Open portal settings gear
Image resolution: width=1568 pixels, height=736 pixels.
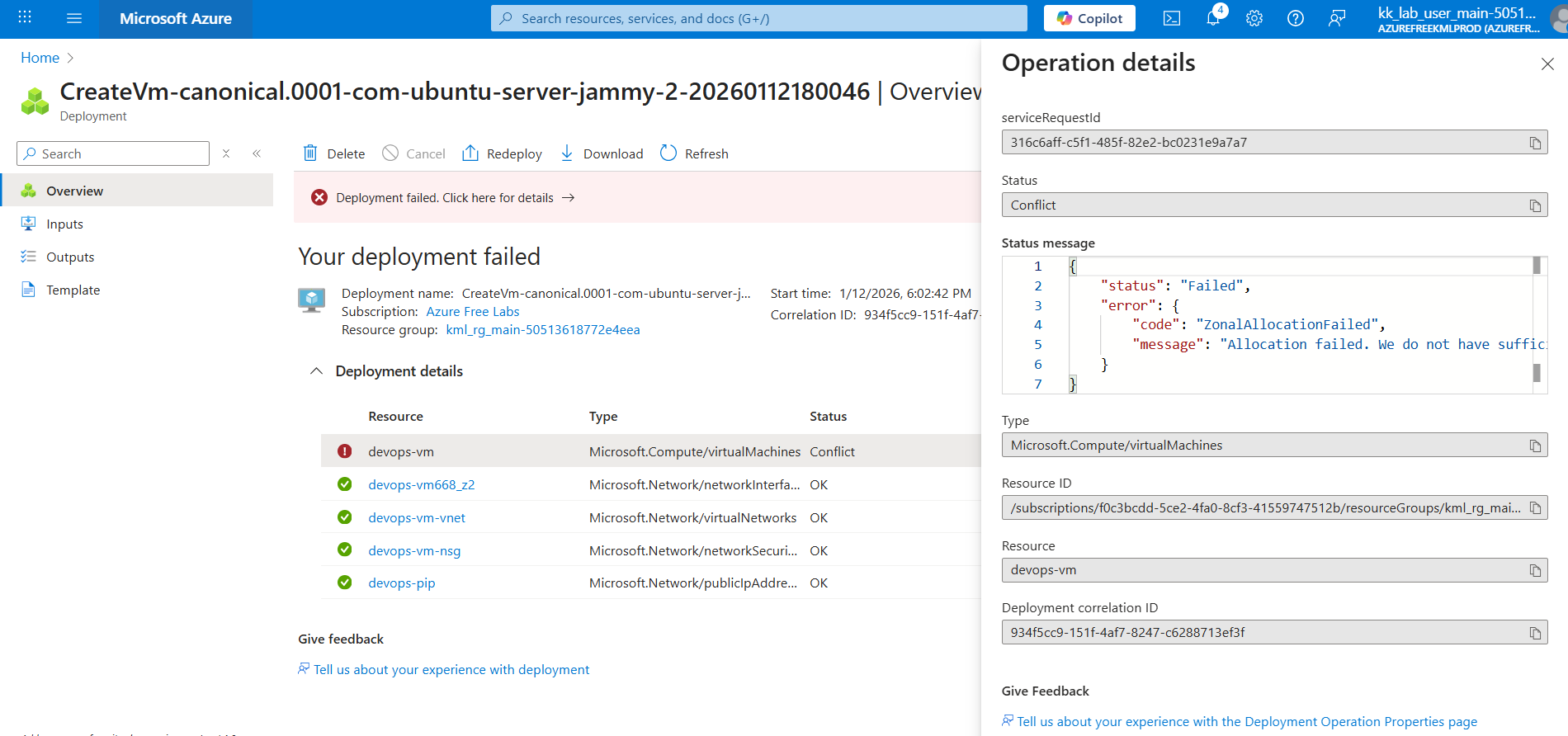click(1254, 18)
